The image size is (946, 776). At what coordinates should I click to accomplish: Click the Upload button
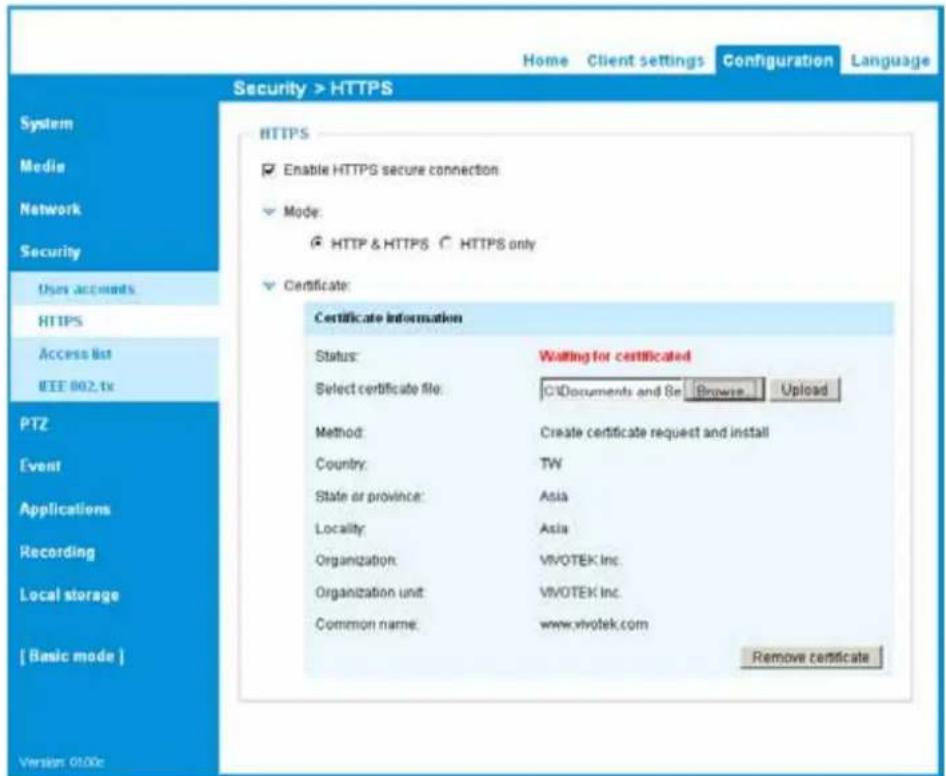click(804, 390)
